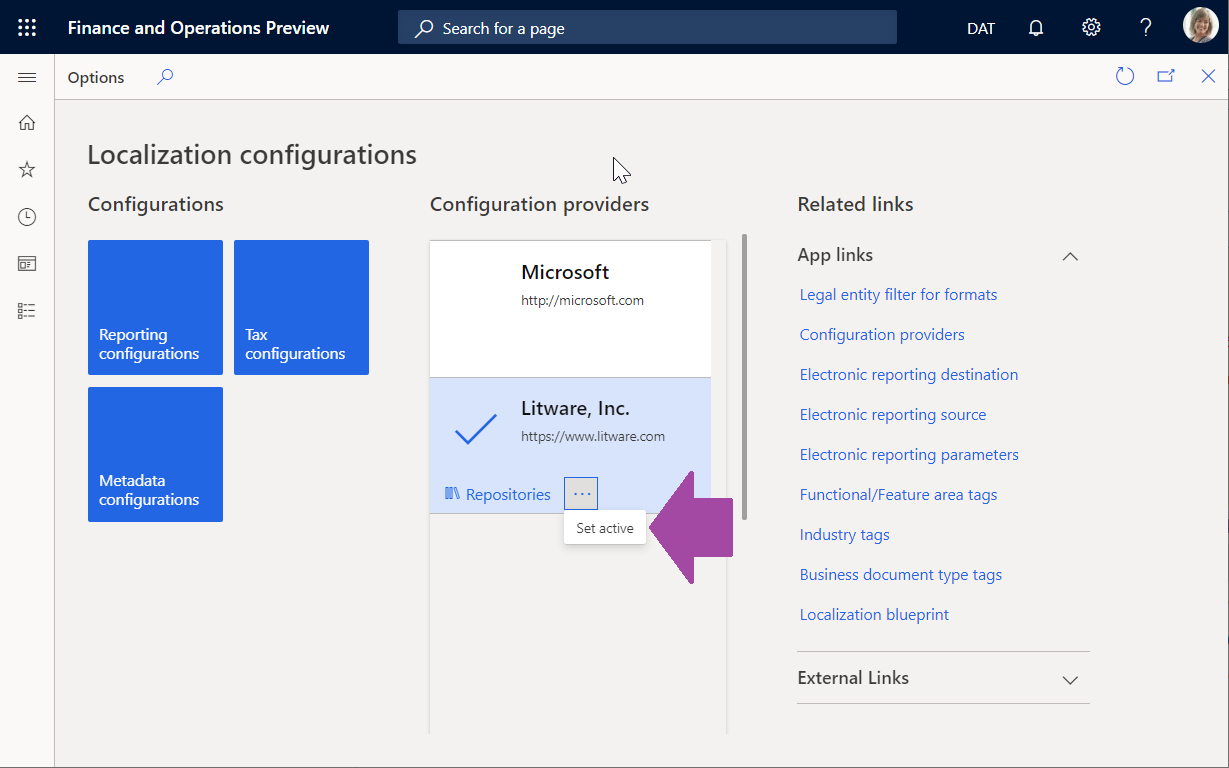Open the Options menu

(95, 76)
